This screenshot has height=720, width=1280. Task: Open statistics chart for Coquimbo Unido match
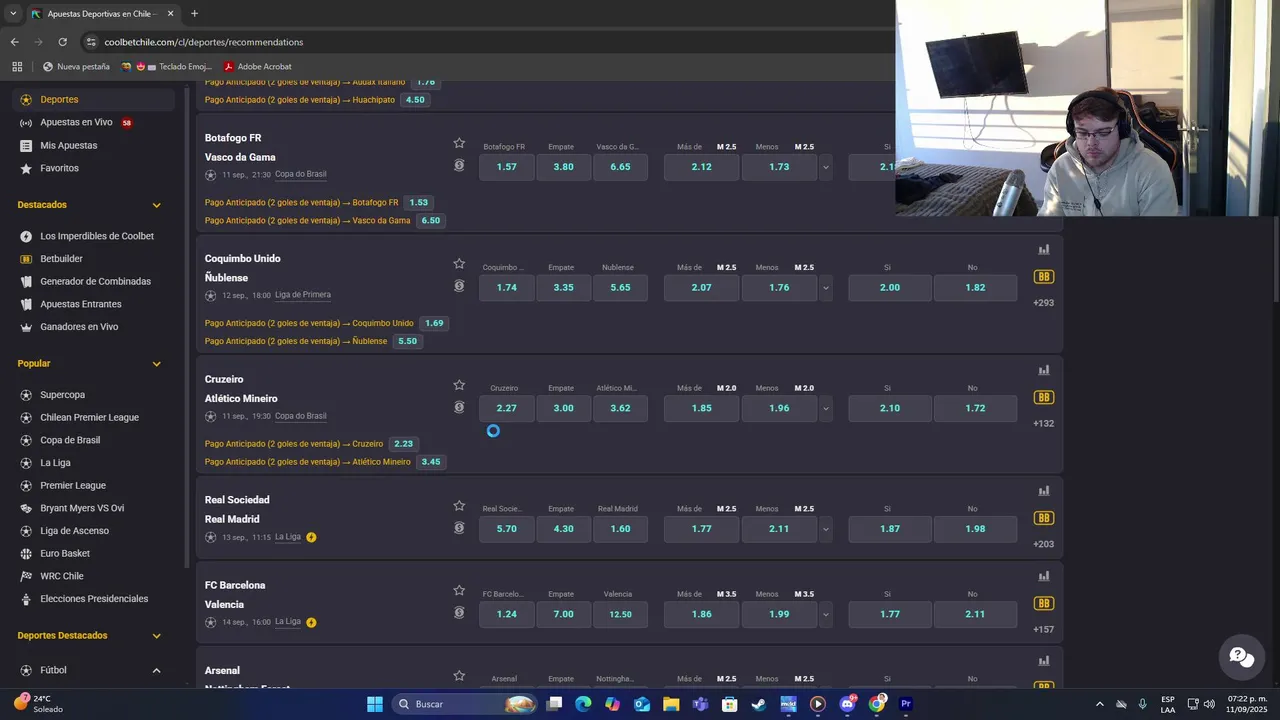1044,250
